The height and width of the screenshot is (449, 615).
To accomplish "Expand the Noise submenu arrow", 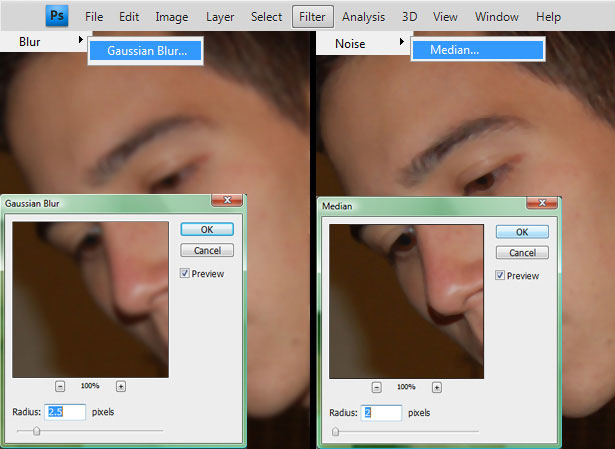I will click(x=402, y=41).
